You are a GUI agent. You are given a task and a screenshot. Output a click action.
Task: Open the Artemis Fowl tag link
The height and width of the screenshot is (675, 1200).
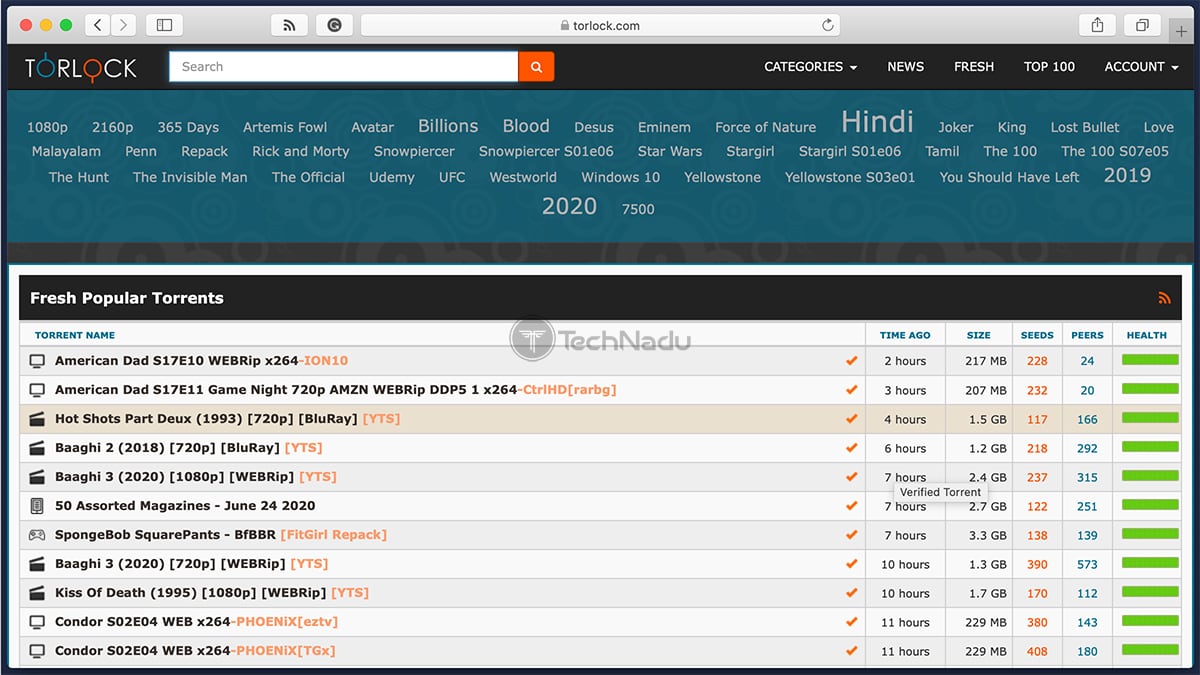pos(285,127)
